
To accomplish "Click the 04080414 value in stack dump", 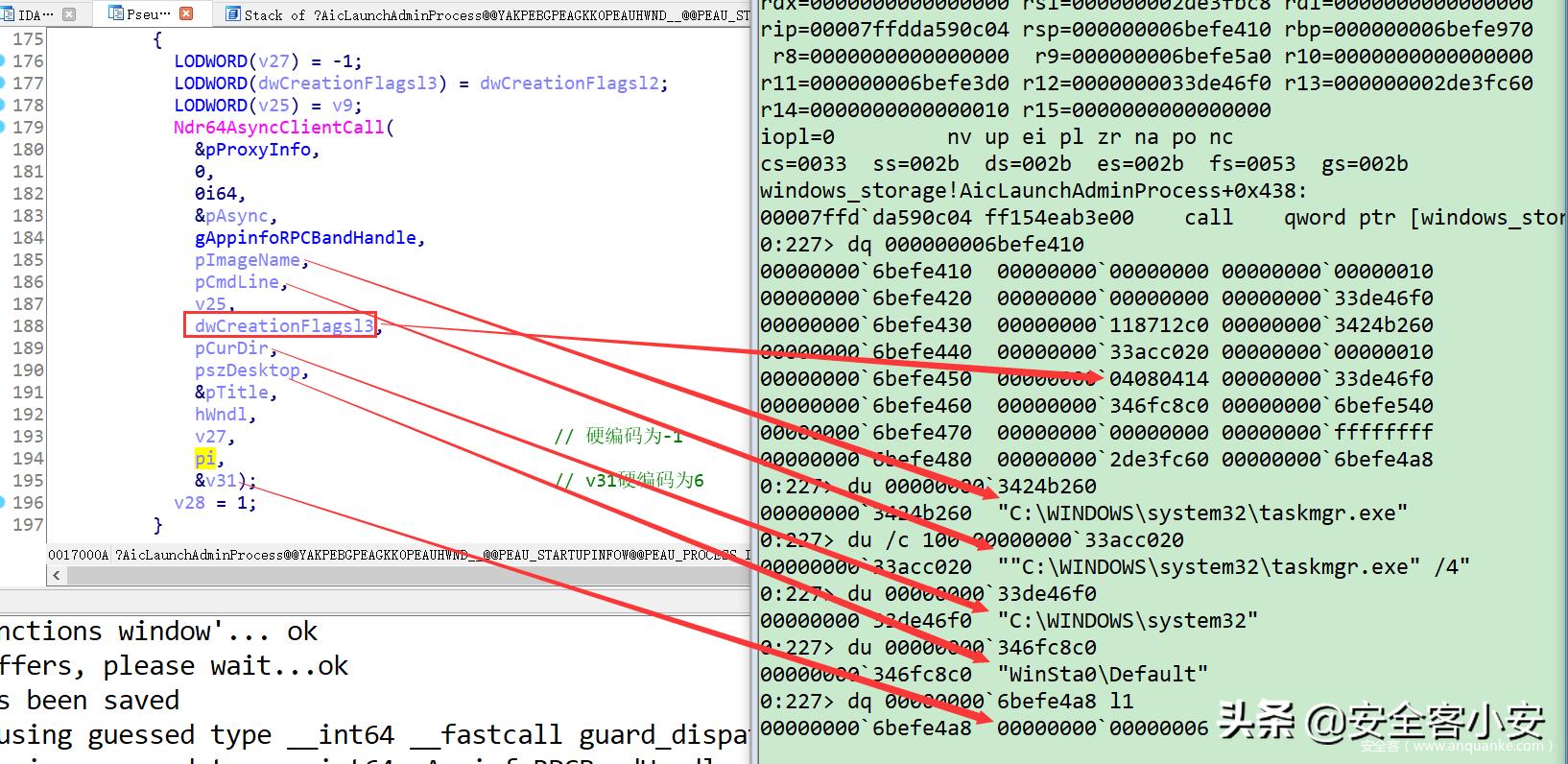I will (x=1159, y=379).
